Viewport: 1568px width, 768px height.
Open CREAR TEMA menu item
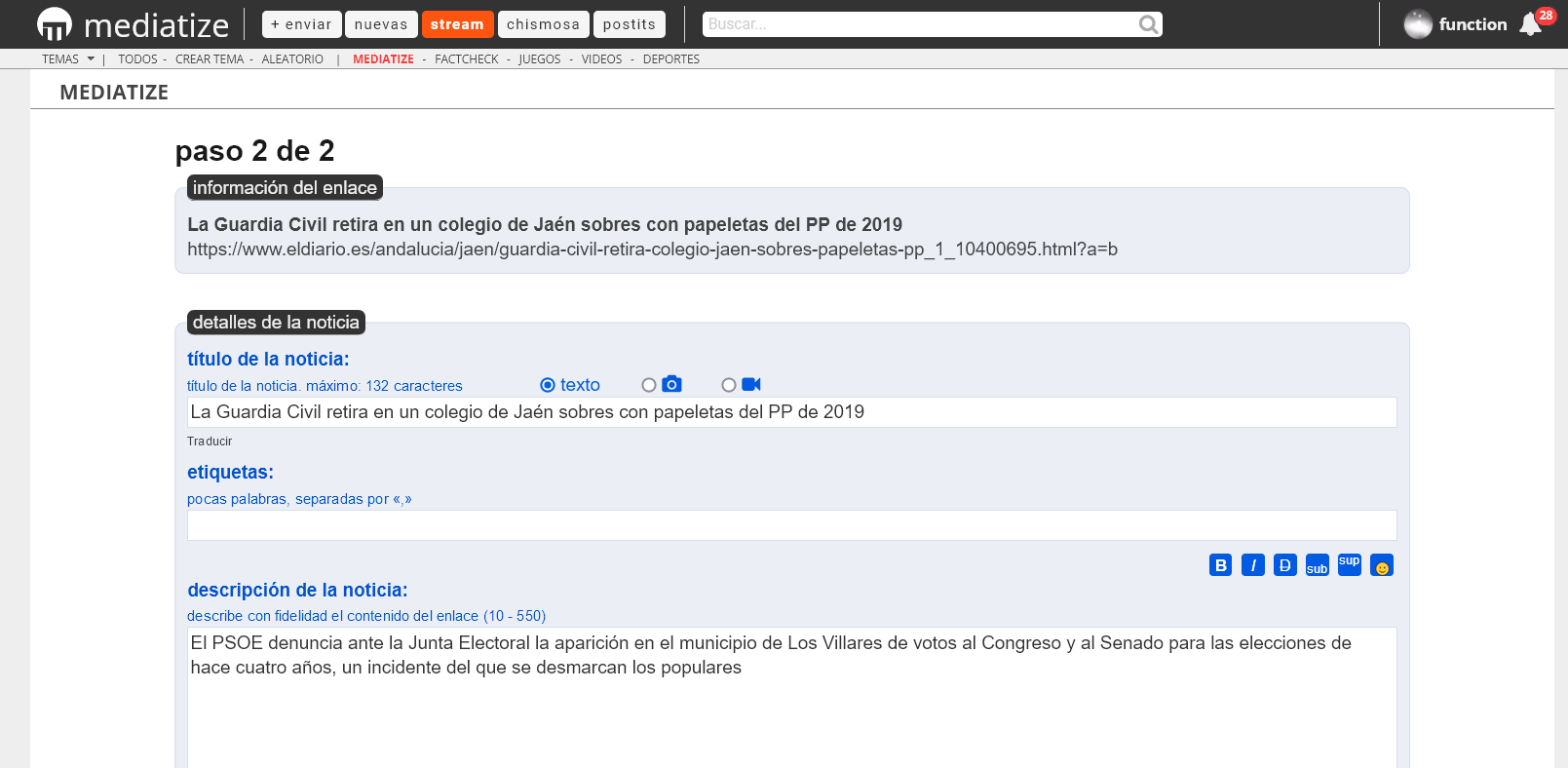pos(210,59)
